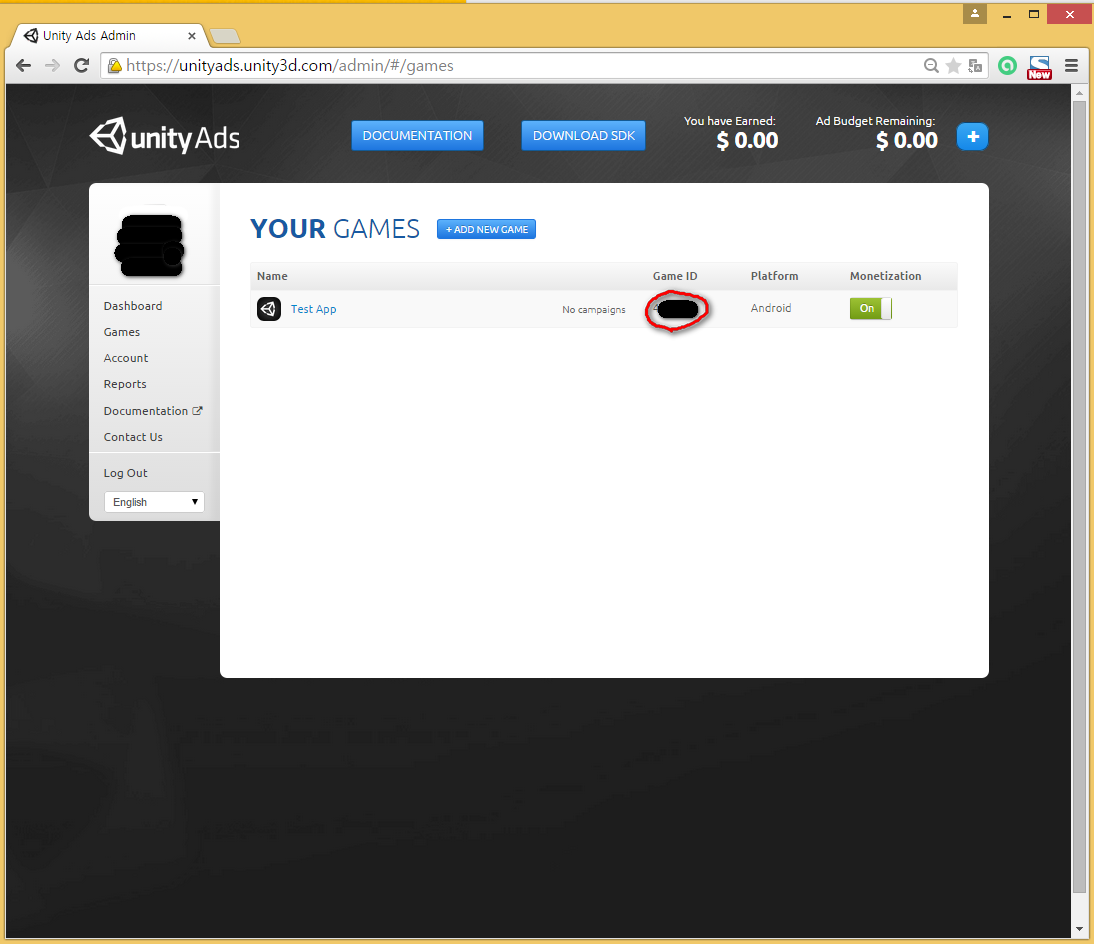1094x944 pixels.
Task: Click the vertical scrollbar thumb
Action: click(x=1079, y=497)
